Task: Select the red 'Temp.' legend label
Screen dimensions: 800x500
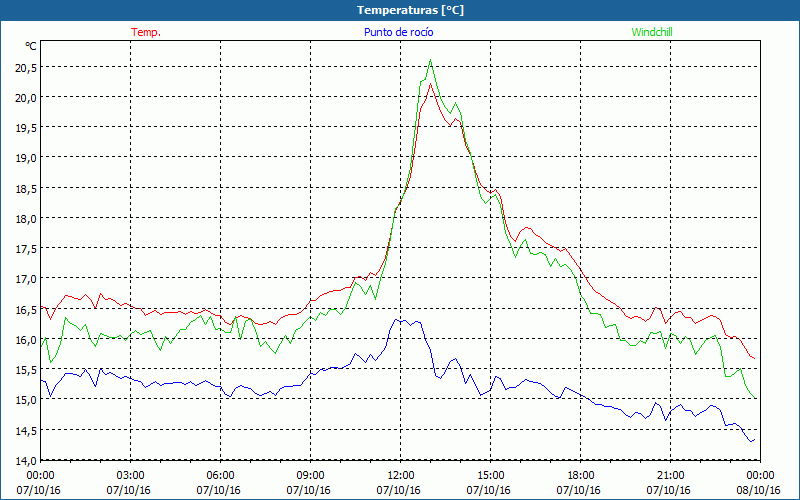Action: (x=146, y=32)
